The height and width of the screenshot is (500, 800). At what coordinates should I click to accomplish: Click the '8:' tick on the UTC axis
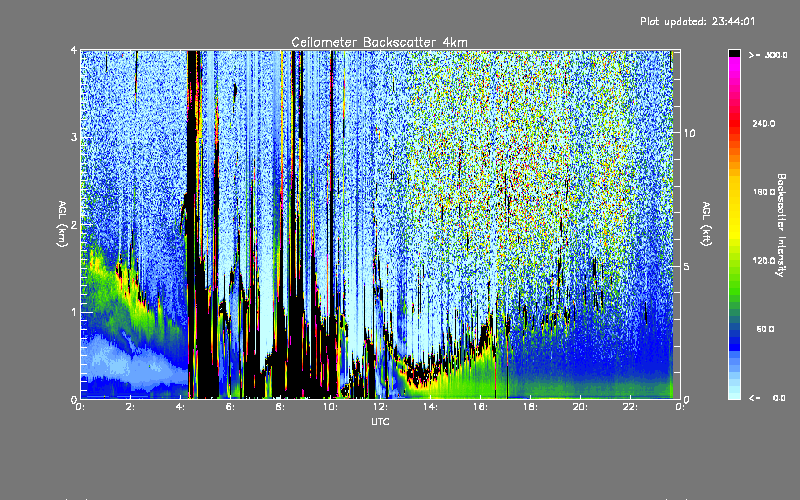(281, 407)
